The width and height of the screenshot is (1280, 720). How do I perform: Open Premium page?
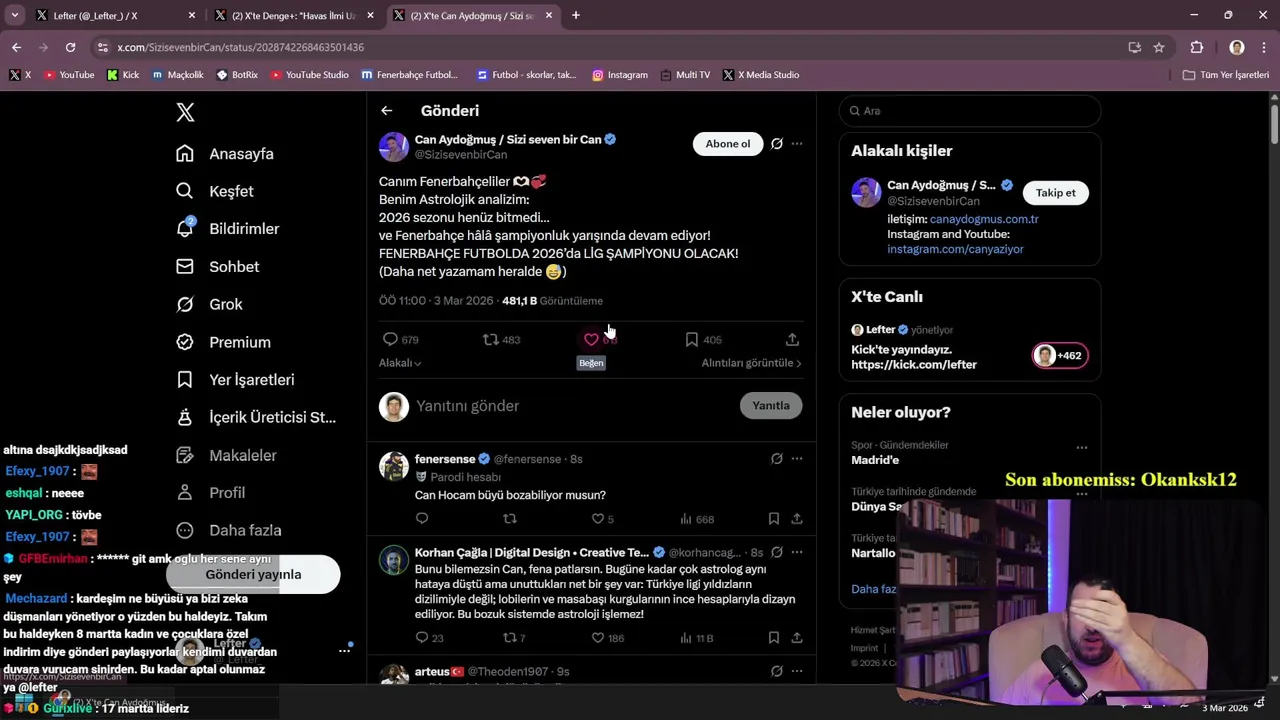tap(224, 342)
